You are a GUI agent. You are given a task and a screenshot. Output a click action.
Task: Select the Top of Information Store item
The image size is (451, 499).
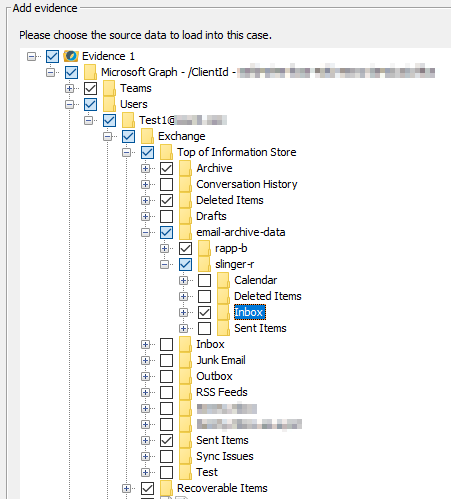[x=237, y=152]
